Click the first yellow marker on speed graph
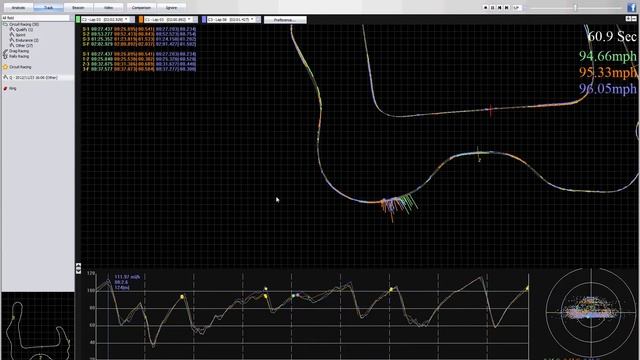Screen dimensions: 640x360 click(x=182, y=297)
